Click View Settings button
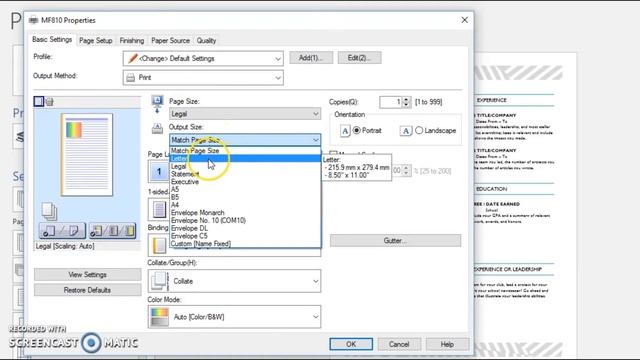This screenshot has height=360, width=640. click(x=87, y=274)
